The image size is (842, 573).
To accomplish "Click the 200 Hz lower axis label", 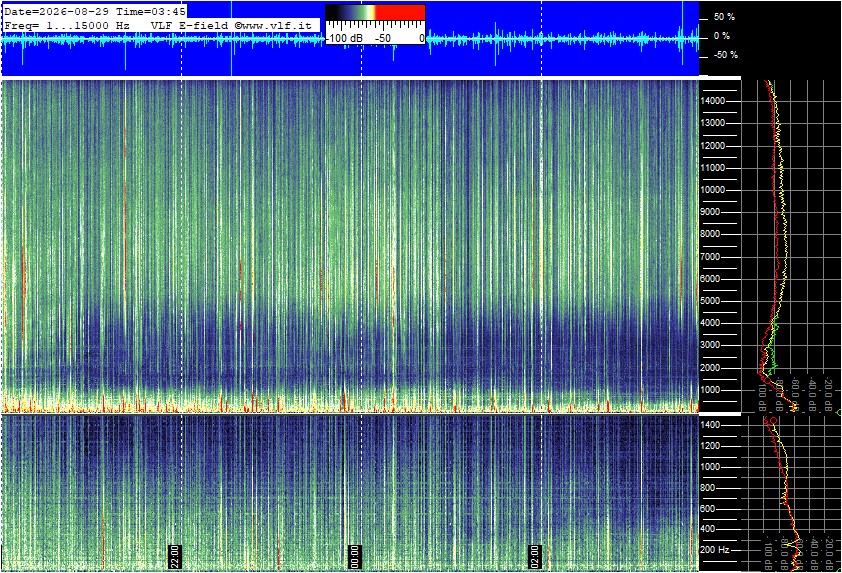I will (x=715, y=550).
